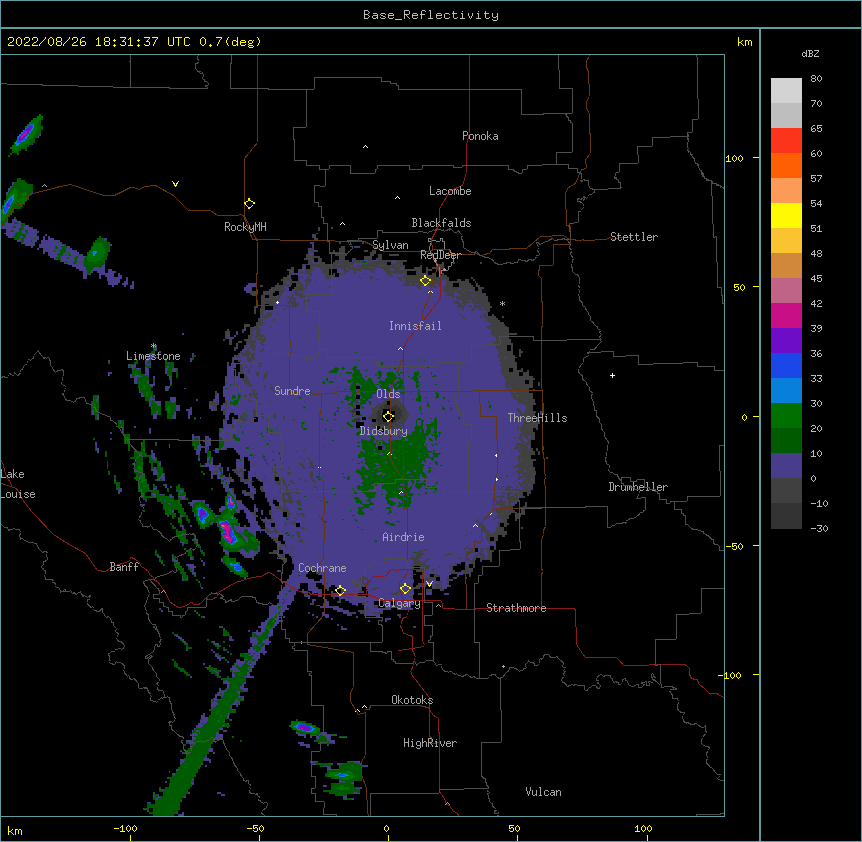The width and height of the screenshot is (862, 842).
Task: Click the magenta storm cell northeast of Banff
Action: pyautogui.click(x=228, y=532)
